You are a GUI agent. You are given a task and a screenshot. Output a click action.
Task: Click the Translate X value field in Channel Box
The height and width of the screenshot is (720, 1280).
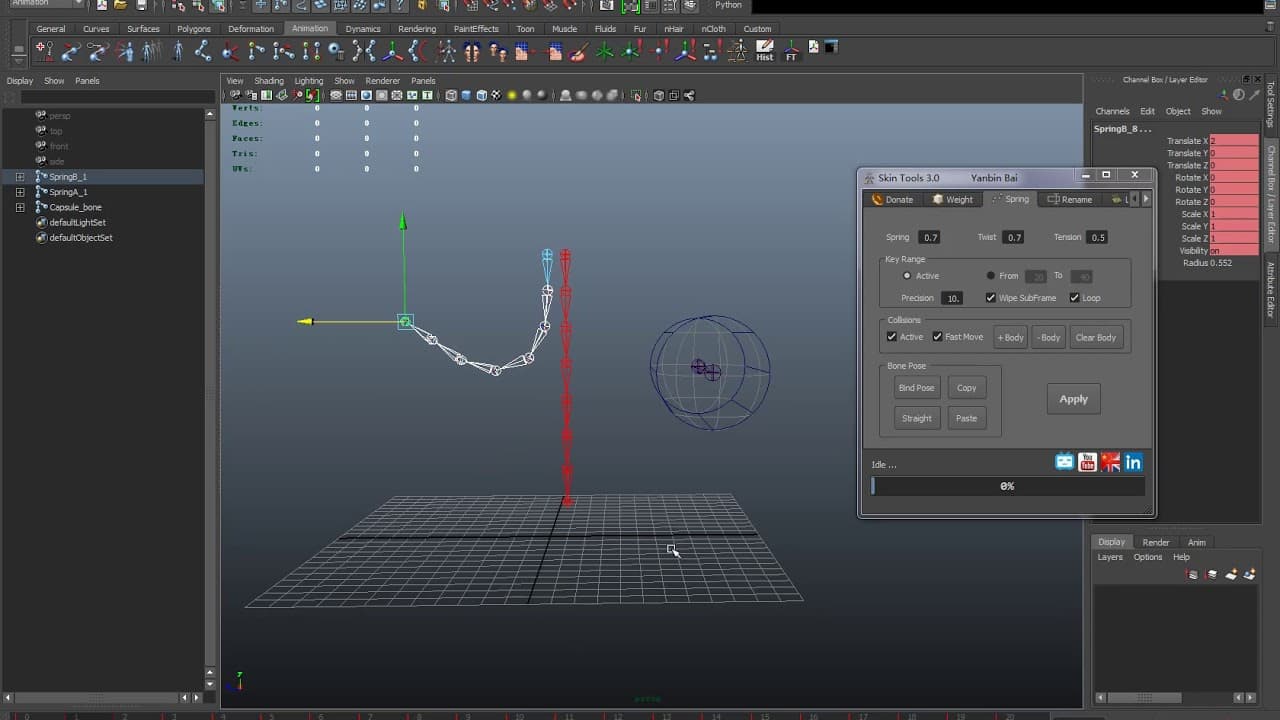pos(1234,141)
